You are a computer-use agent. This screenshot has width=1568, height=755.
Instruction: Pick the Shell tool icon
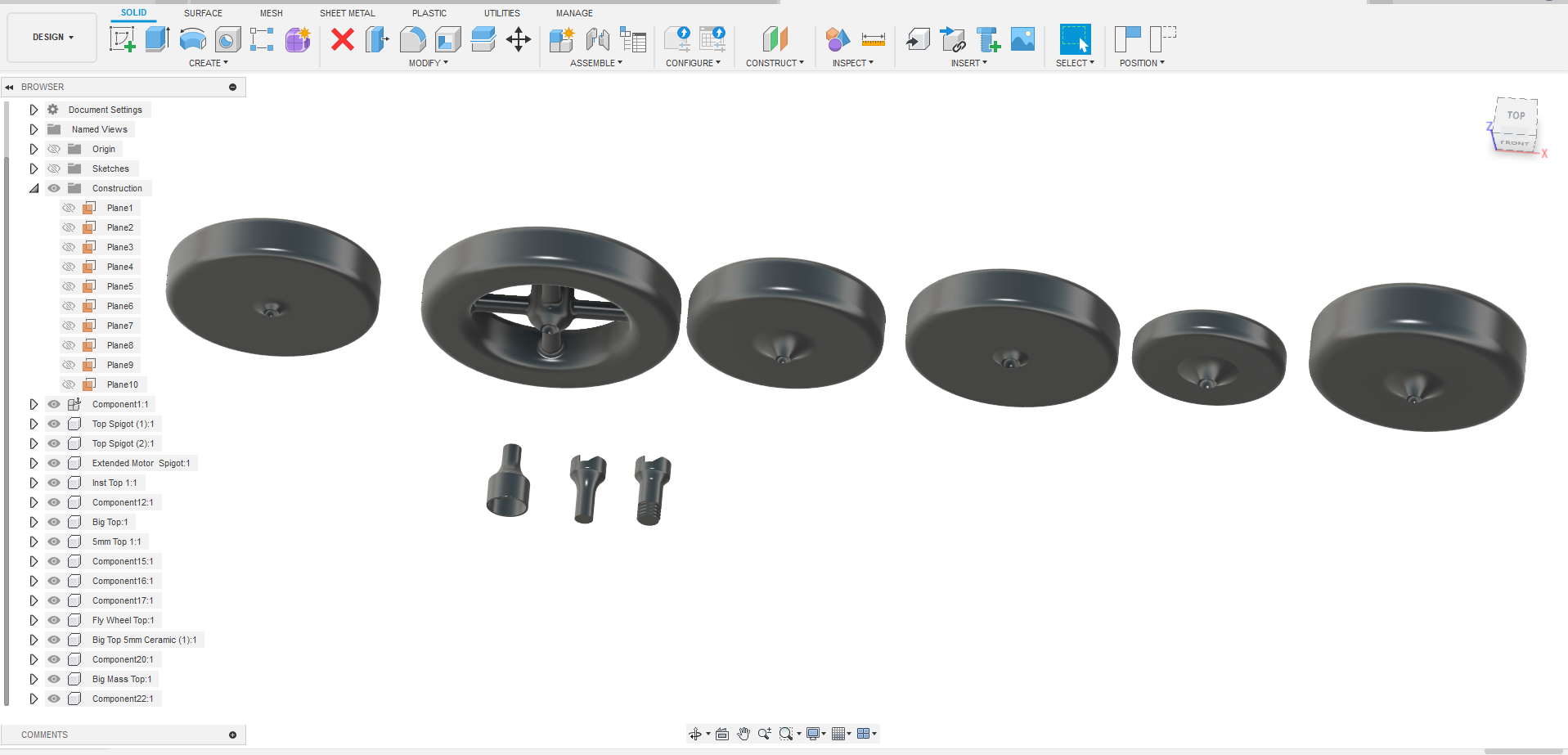click(448, 38)
